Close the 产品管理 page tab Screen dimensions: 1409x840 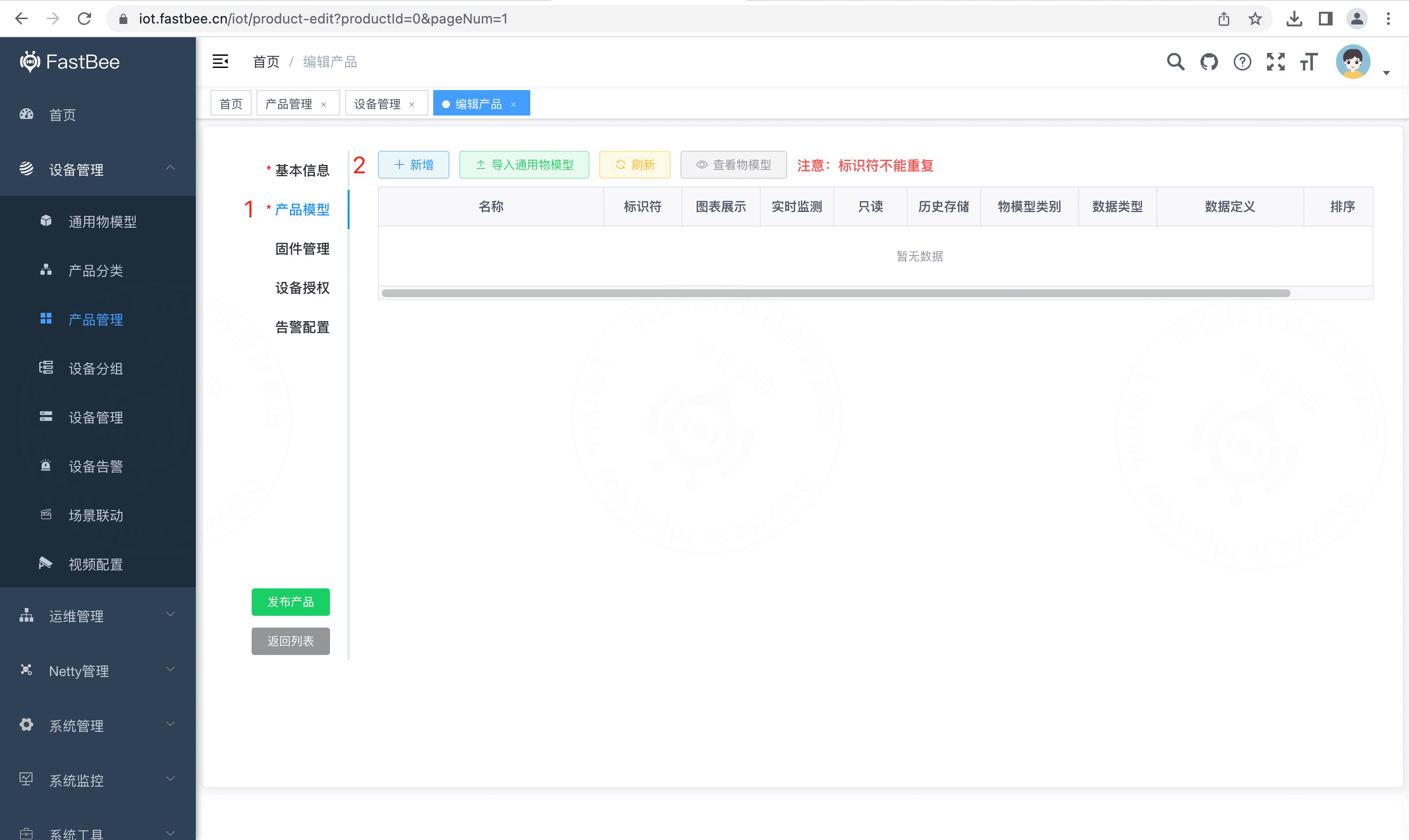pyautogui.click(x=324, y=104)
